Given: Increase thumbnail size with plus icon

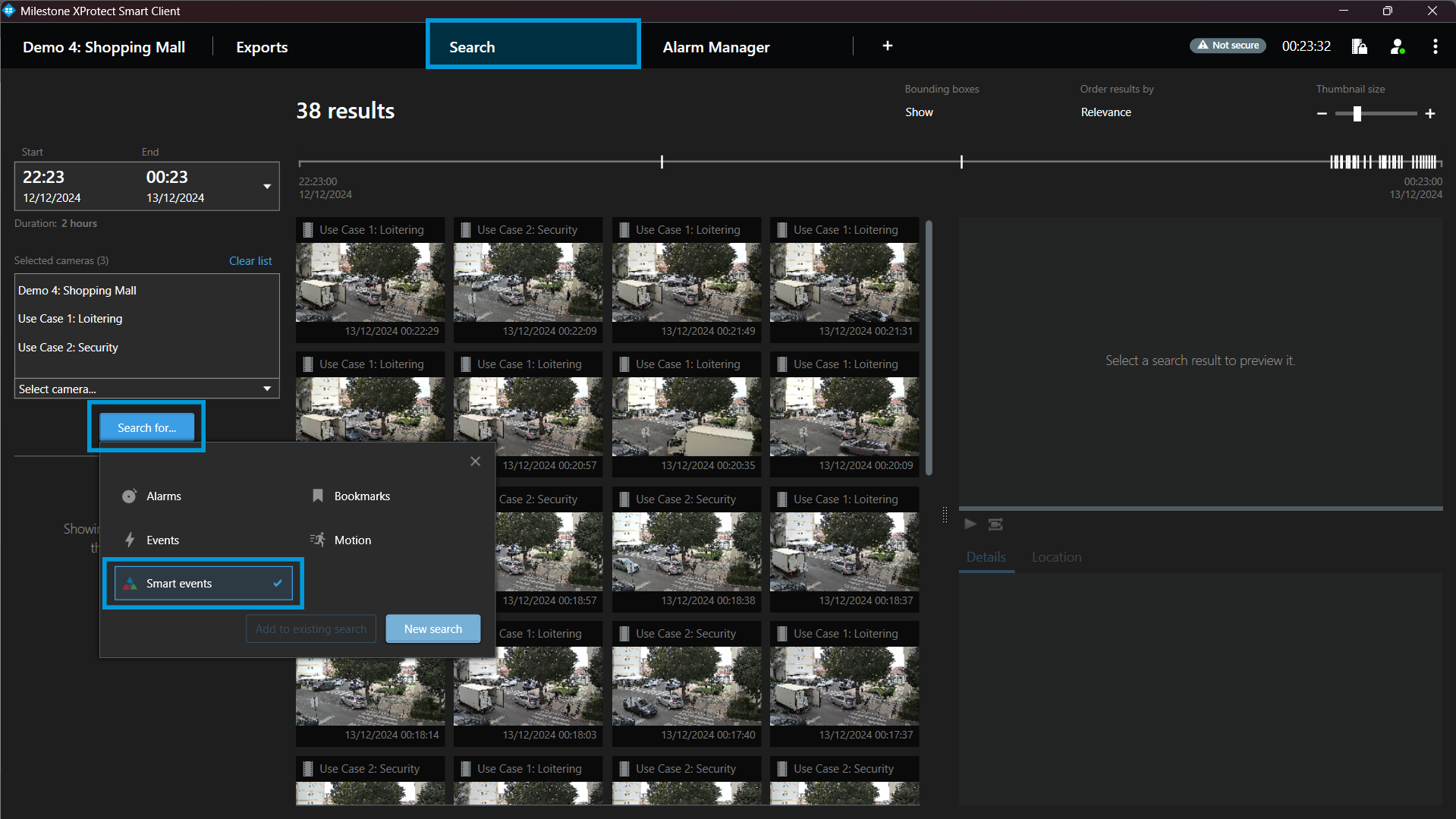Looking at the screenshot, I should 1430,114.
